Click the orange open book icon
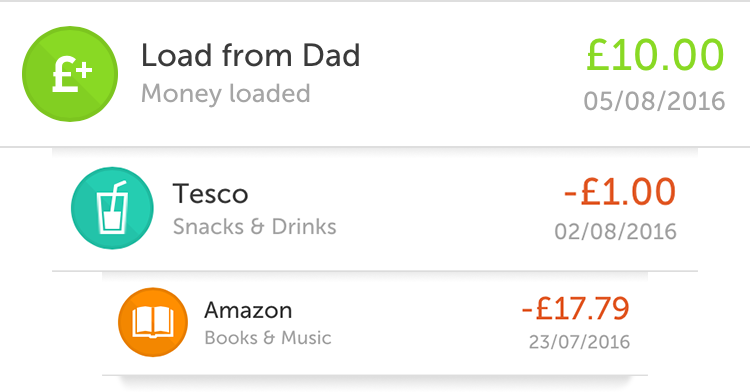Image resolution: width=750 pixels, height=392 pixels. 153,322
